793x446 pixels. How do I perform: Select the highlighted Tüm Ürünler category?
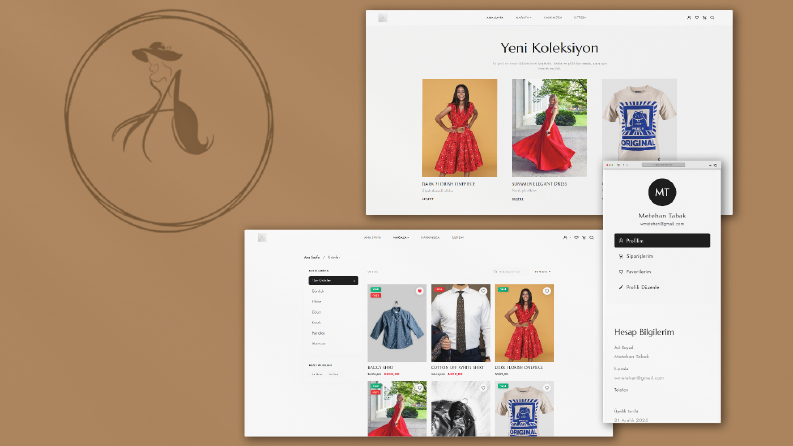point(333,280)
